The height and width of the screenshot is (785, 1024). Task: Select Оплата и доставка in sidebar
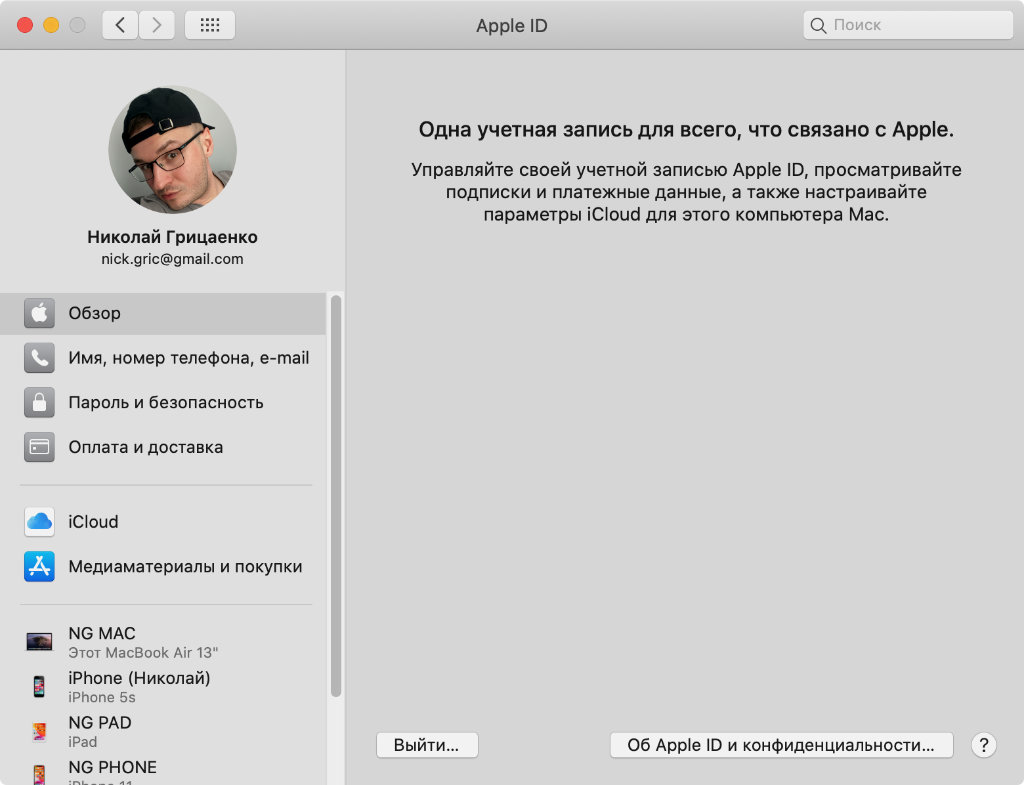[146, 447]
